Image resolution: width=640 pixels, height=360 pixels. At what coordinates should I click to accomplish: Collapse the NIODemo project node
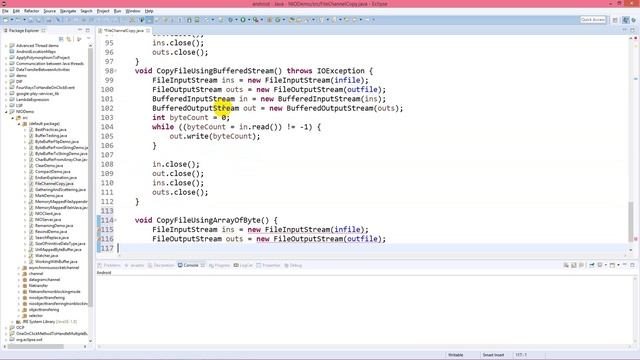pos(6,111)
